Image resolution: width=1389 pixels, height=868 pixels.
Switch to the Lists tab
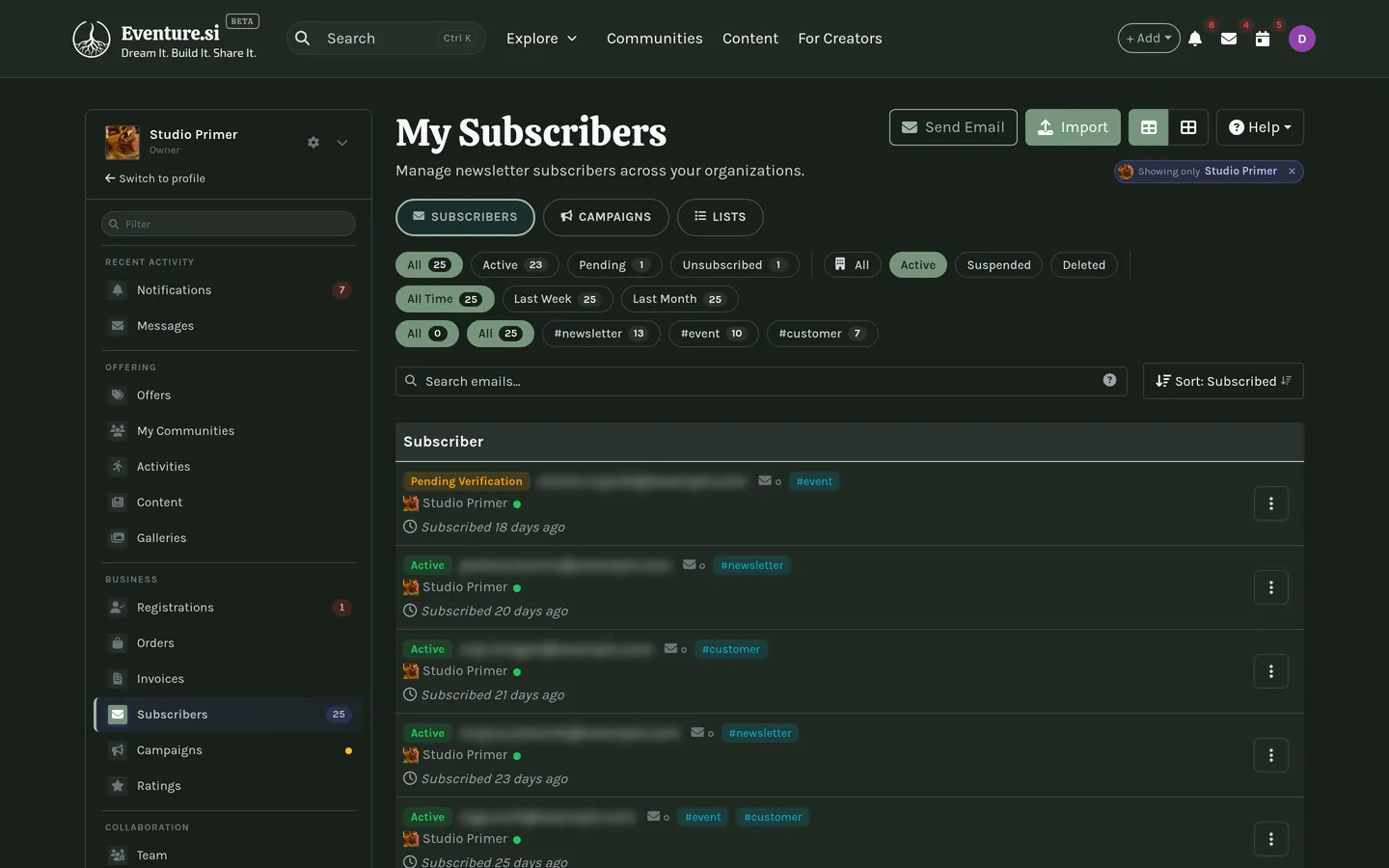coord(721,217)
